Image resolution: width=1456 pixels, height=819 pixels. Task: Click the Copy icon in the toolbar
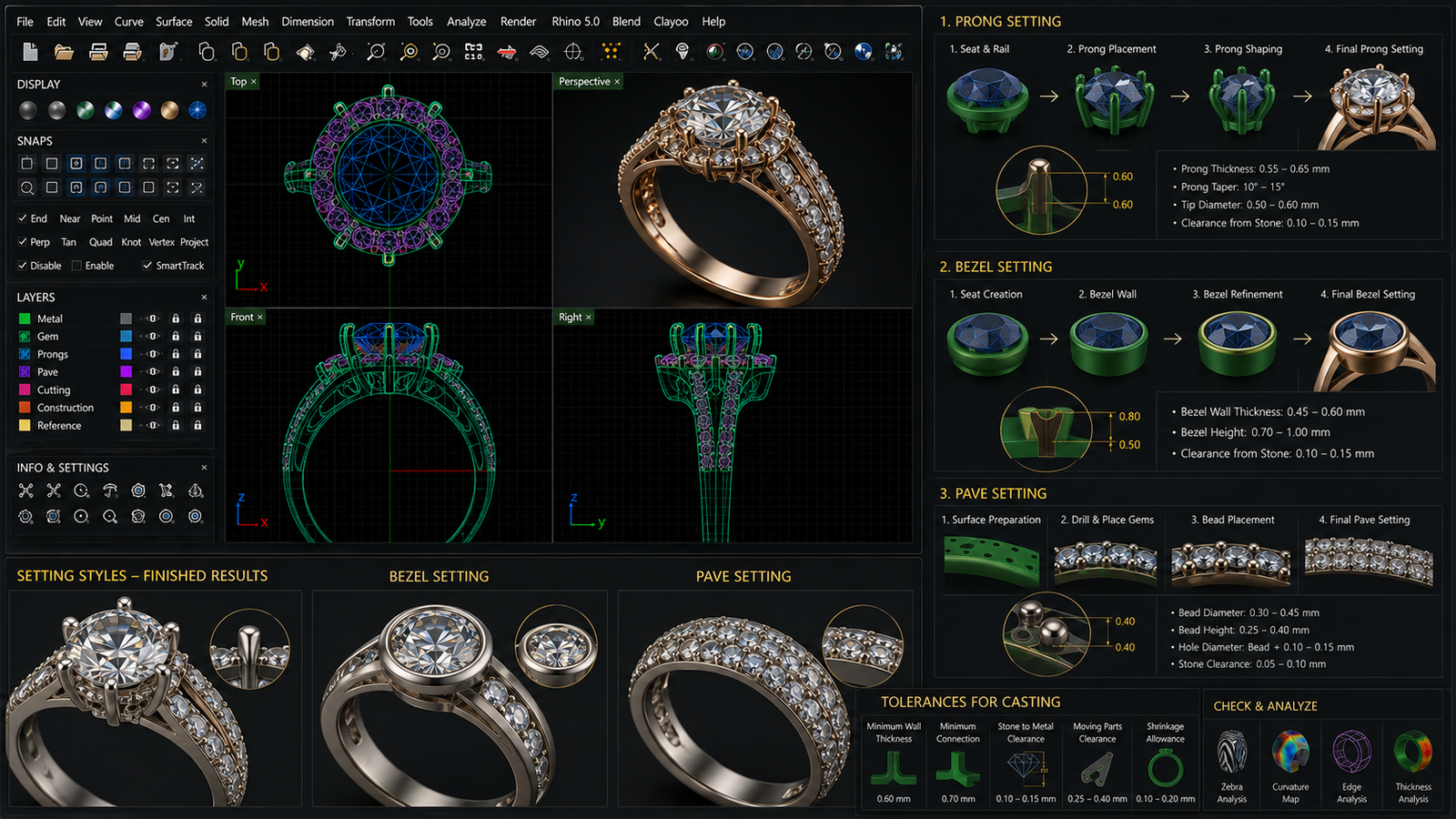(207, 52)
